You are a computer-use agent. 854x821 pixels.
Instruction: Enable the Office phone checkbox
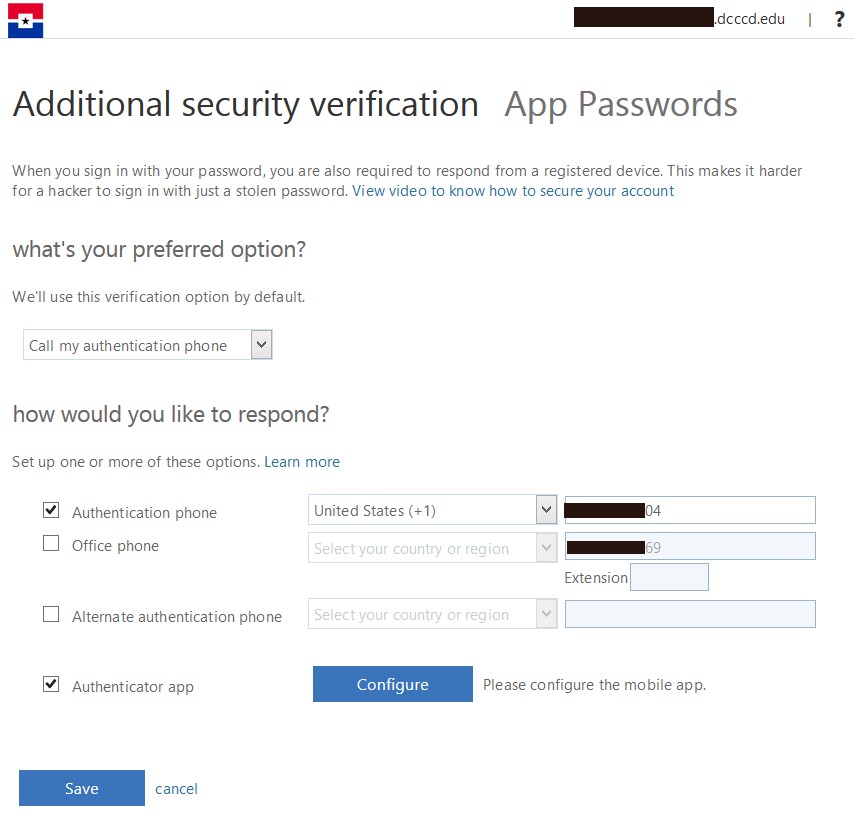[x=50, y=543]
